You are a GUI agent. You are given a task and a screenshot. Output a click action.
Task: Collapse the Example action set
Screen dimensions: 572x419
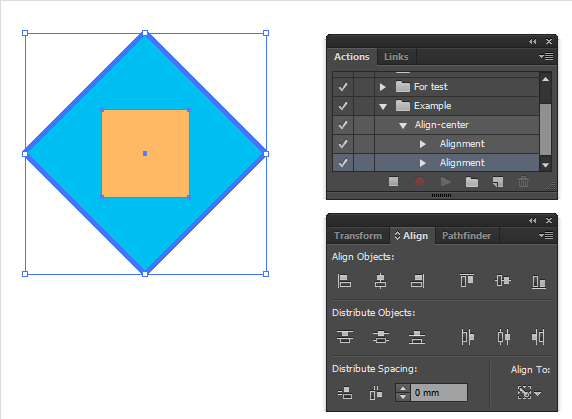(383, 106)
